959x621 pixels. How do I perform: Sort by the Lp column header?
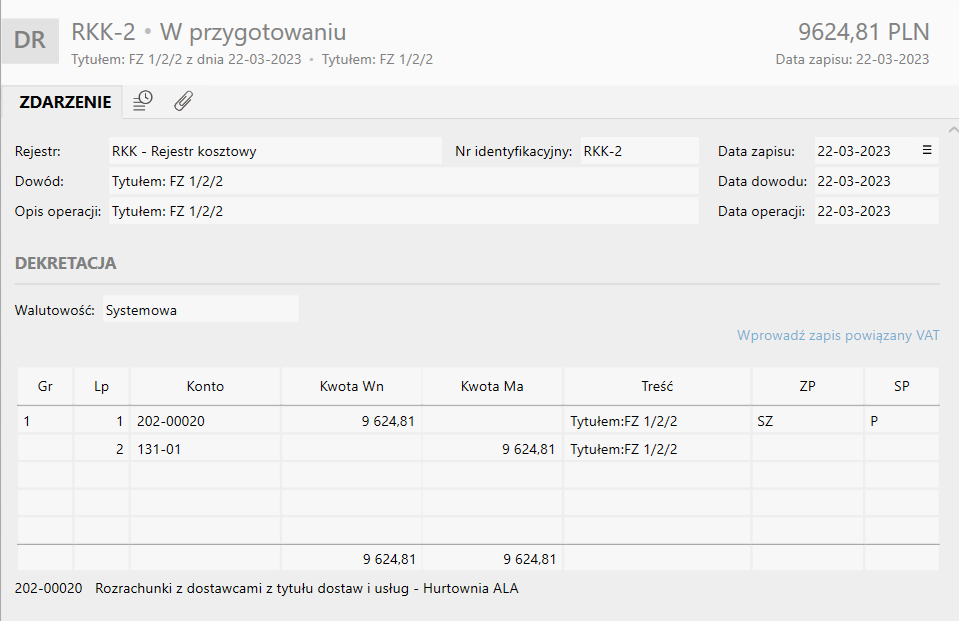tap(102, 386)
